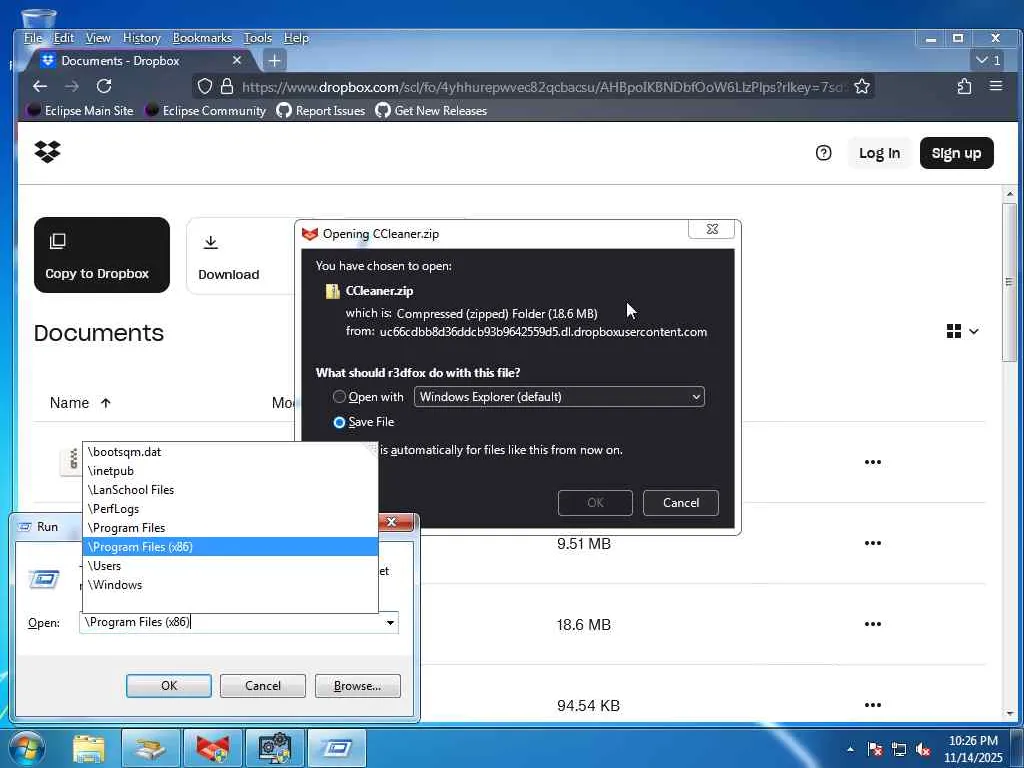Screen dimensions: 1024x768
Task: Click the Sign up button
Action: coord(956,153)
